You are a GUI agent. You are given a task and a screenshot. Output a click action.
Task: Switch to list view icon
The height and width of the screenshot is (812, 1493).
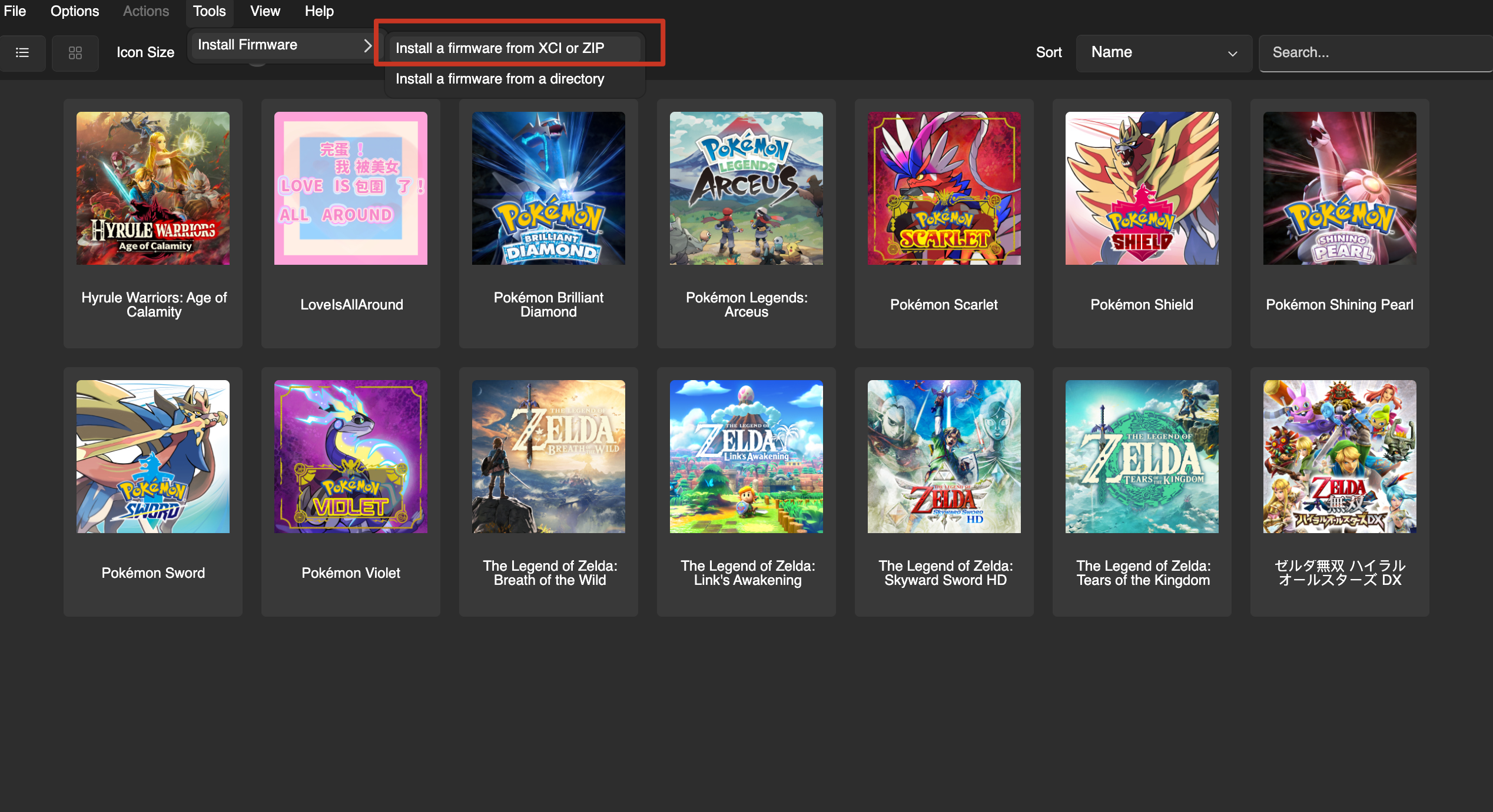(22, 53)
